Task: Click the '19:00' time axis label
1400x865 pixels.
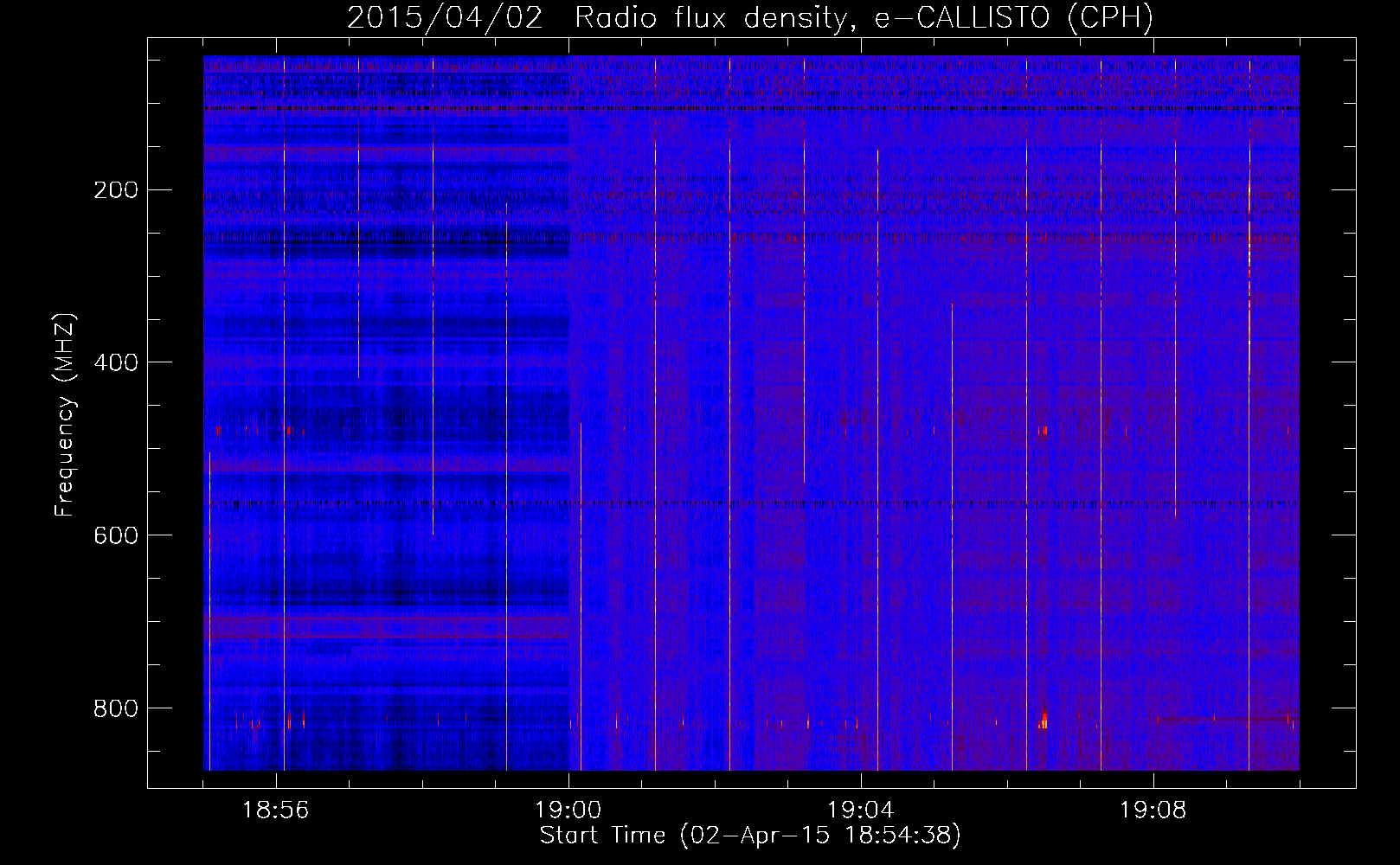Action: pos(568,811)
